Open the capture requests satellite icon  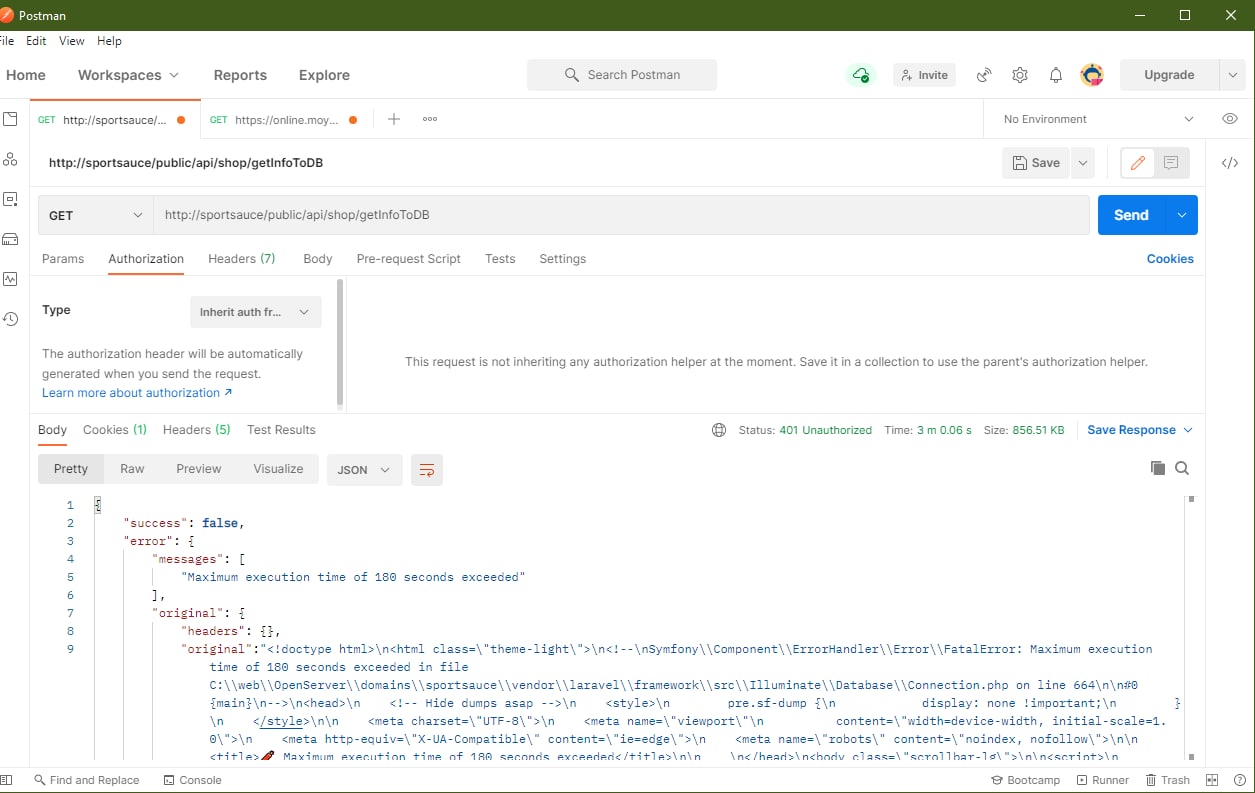984,75
